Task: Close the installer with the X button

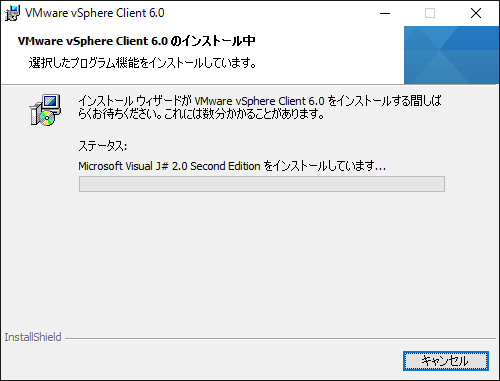Action: [x=476, y=13]
